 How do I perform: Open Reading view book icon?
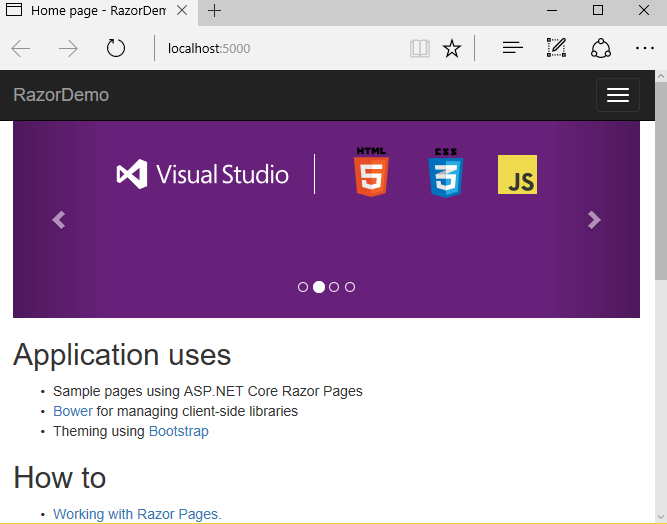point(419,48)
